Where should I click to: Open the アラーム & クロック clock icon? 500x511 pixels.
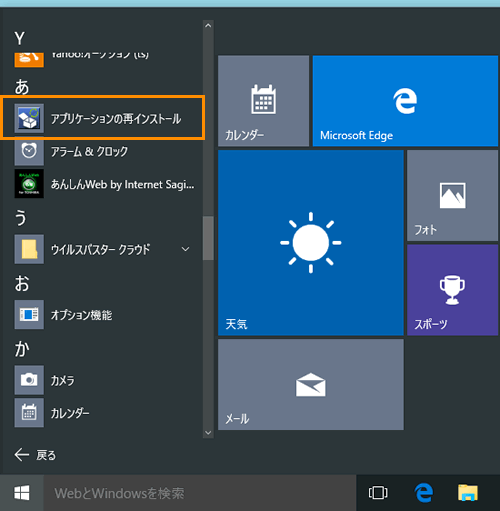[x=29, y=151]
